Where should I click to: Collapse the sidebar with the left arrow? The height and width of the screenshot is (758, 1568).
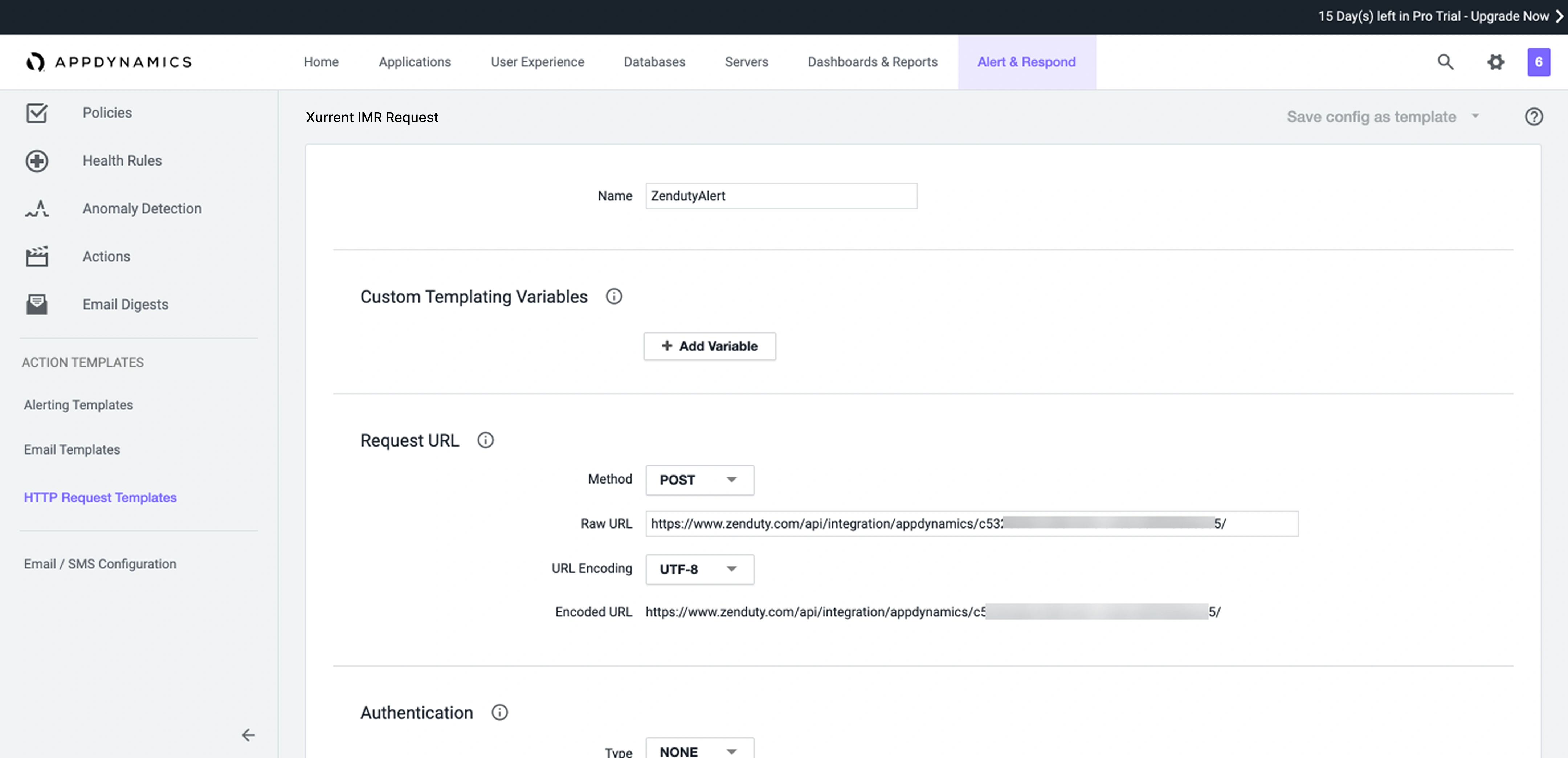tap(248, 735)
